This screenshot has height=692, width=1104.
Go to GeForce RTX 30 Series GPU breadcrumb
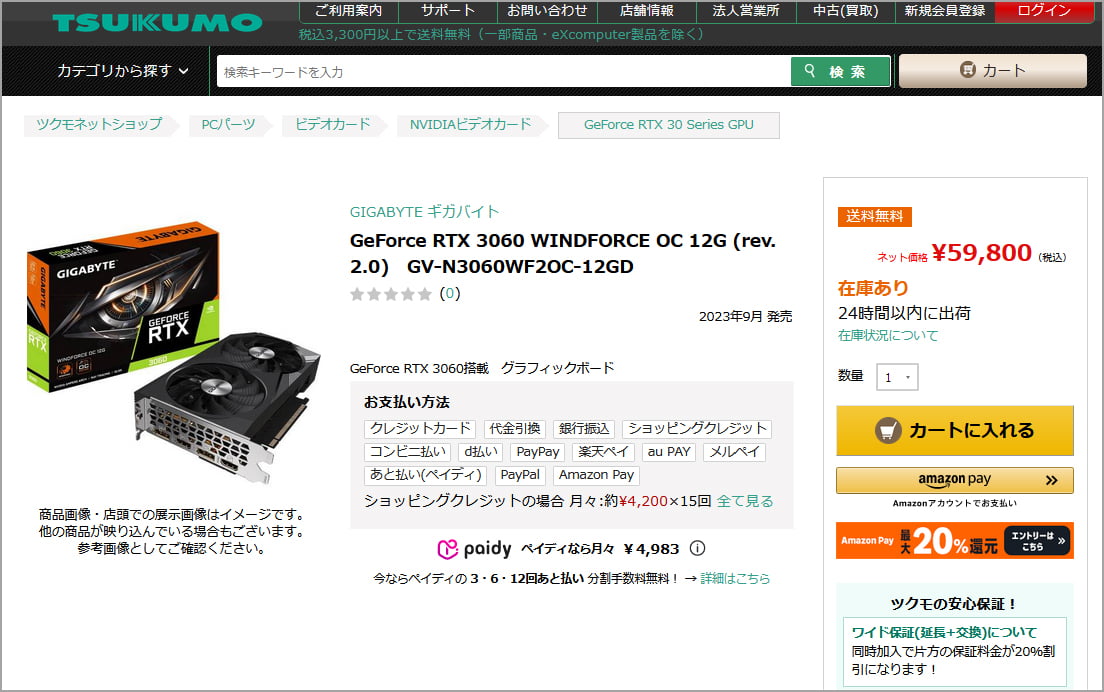point(668,125)
